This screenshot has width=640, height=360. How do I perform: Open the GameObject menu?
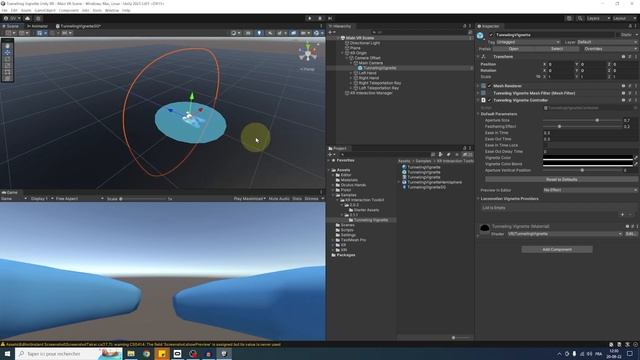tap(45, 10)
